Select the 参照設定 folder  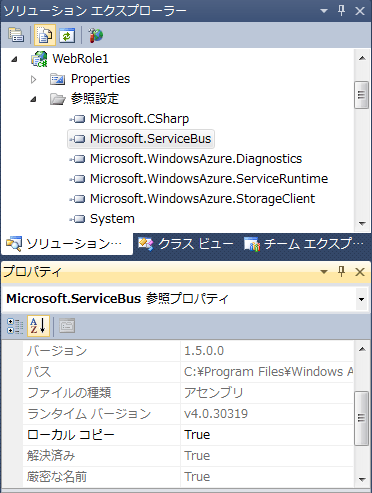95,99
